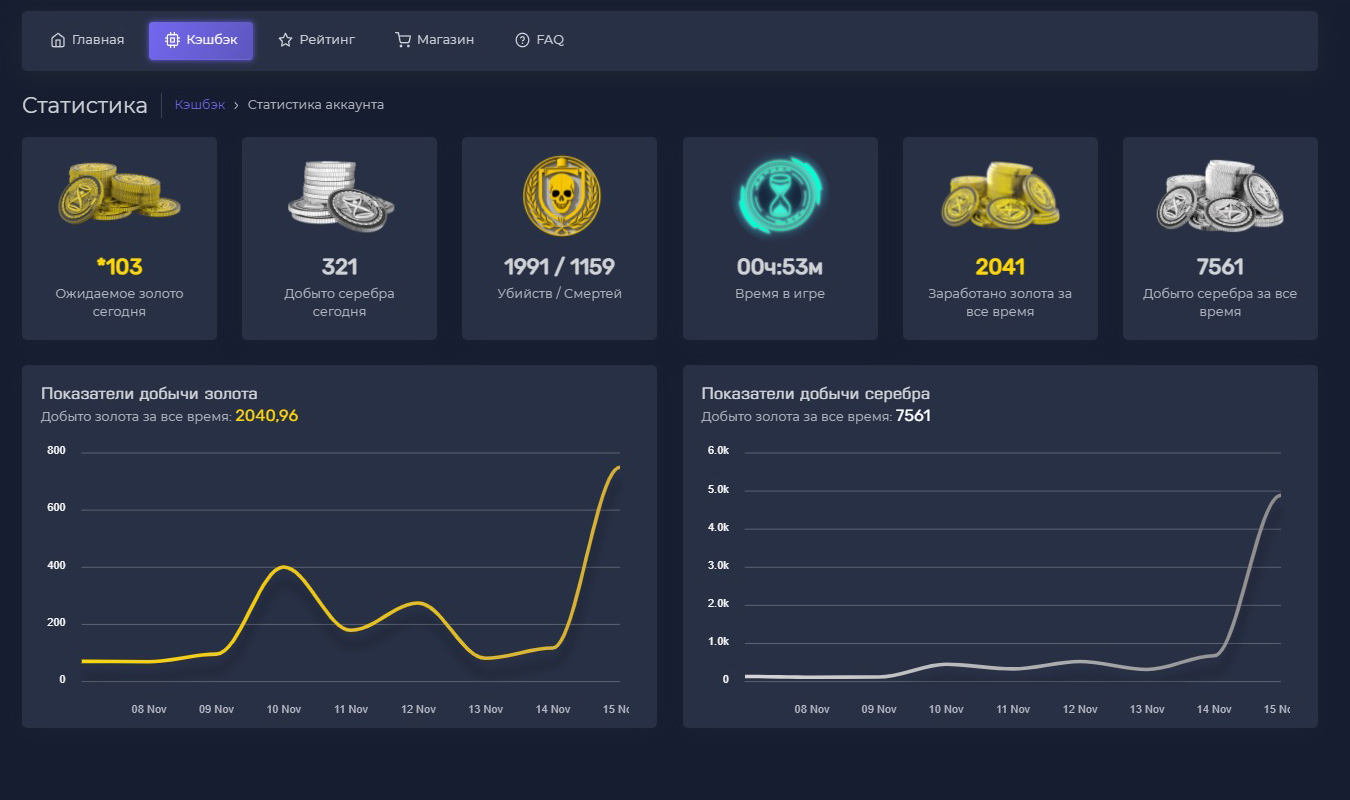This screenshot has height=800, width=1350.
Task: Click the hourglass time-in-game icon
Action: (780, 194)
